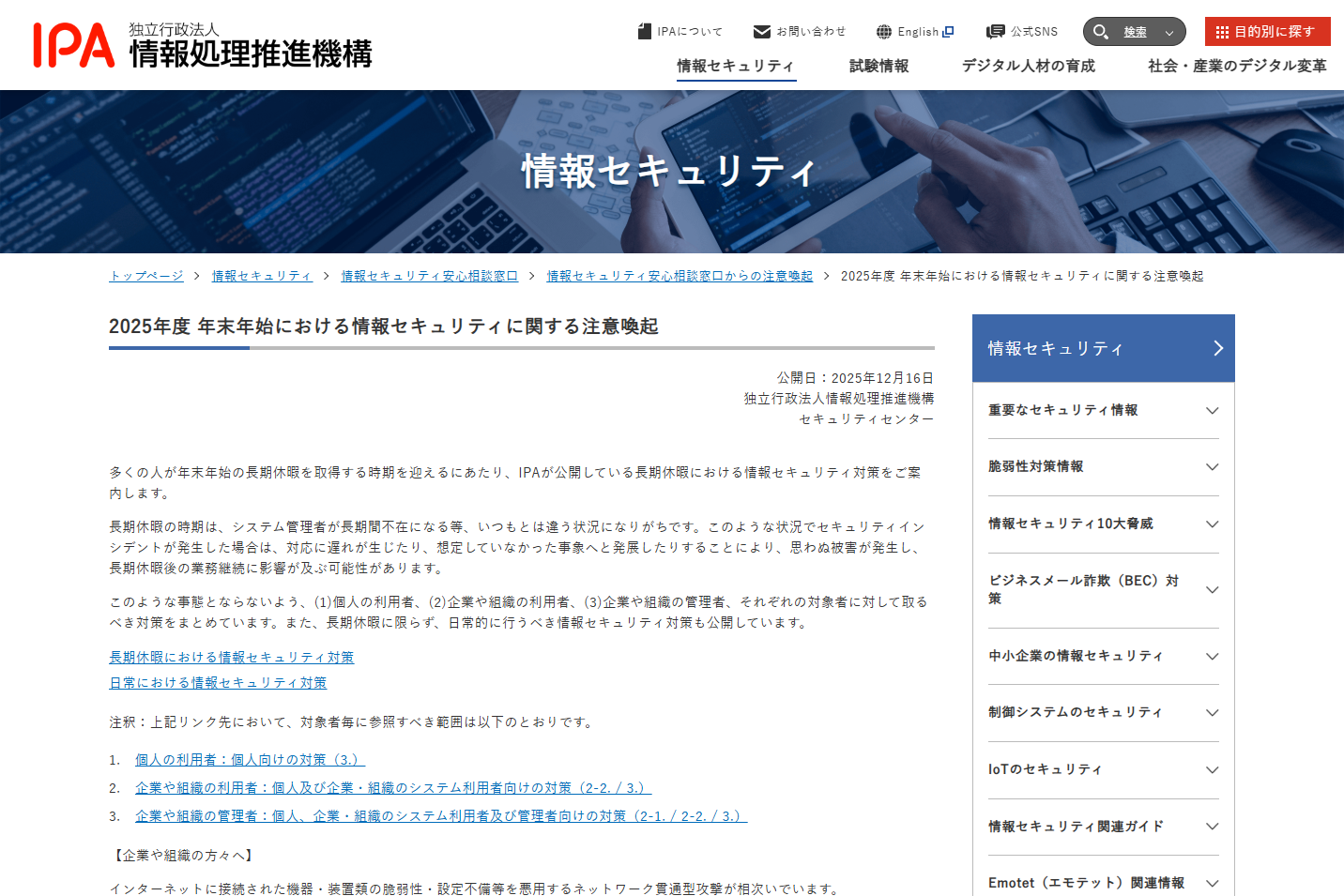
Task: Expand Emotet（エモテット）関連情報 section
Action: click(1212, 883)
